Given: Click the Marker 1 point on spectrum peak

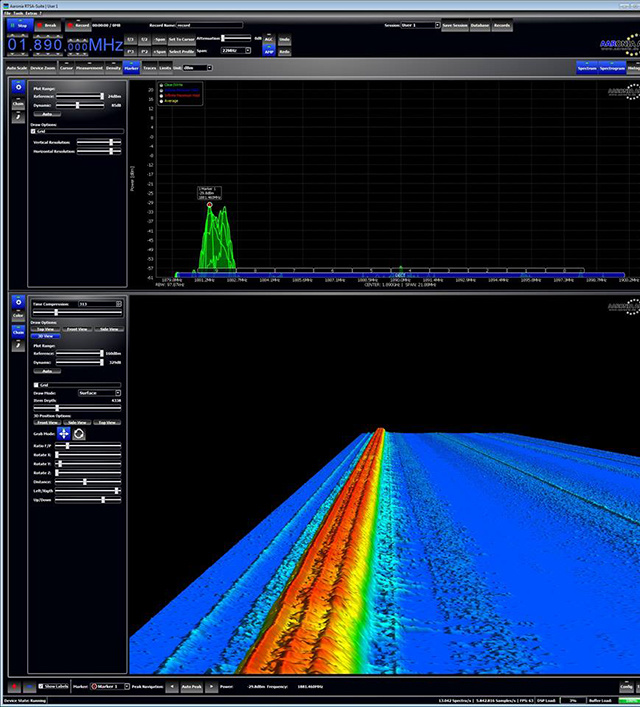Looking at the screenshot, I should point(209,205).
